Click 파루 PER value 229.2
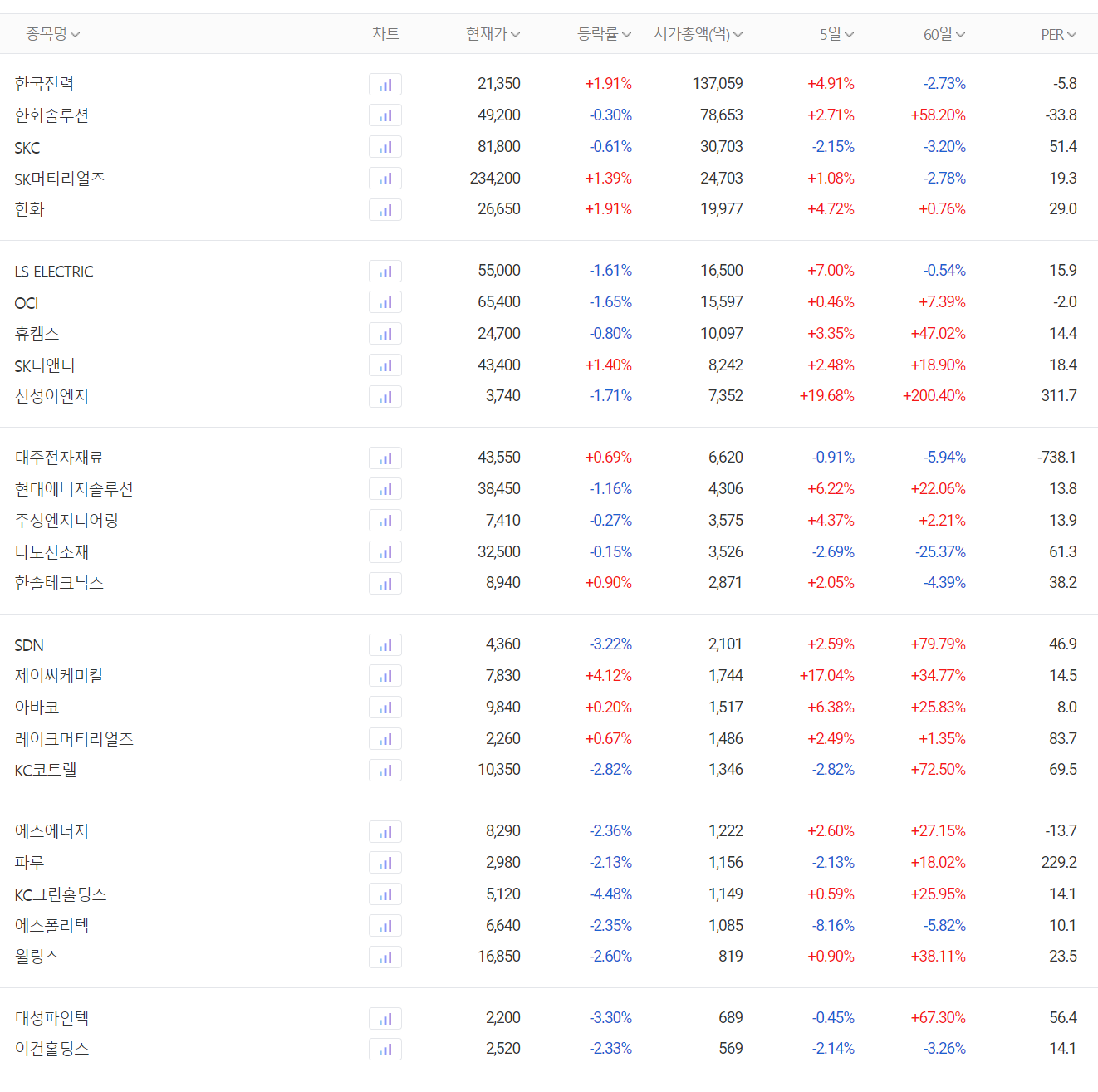 point(1059,863)
